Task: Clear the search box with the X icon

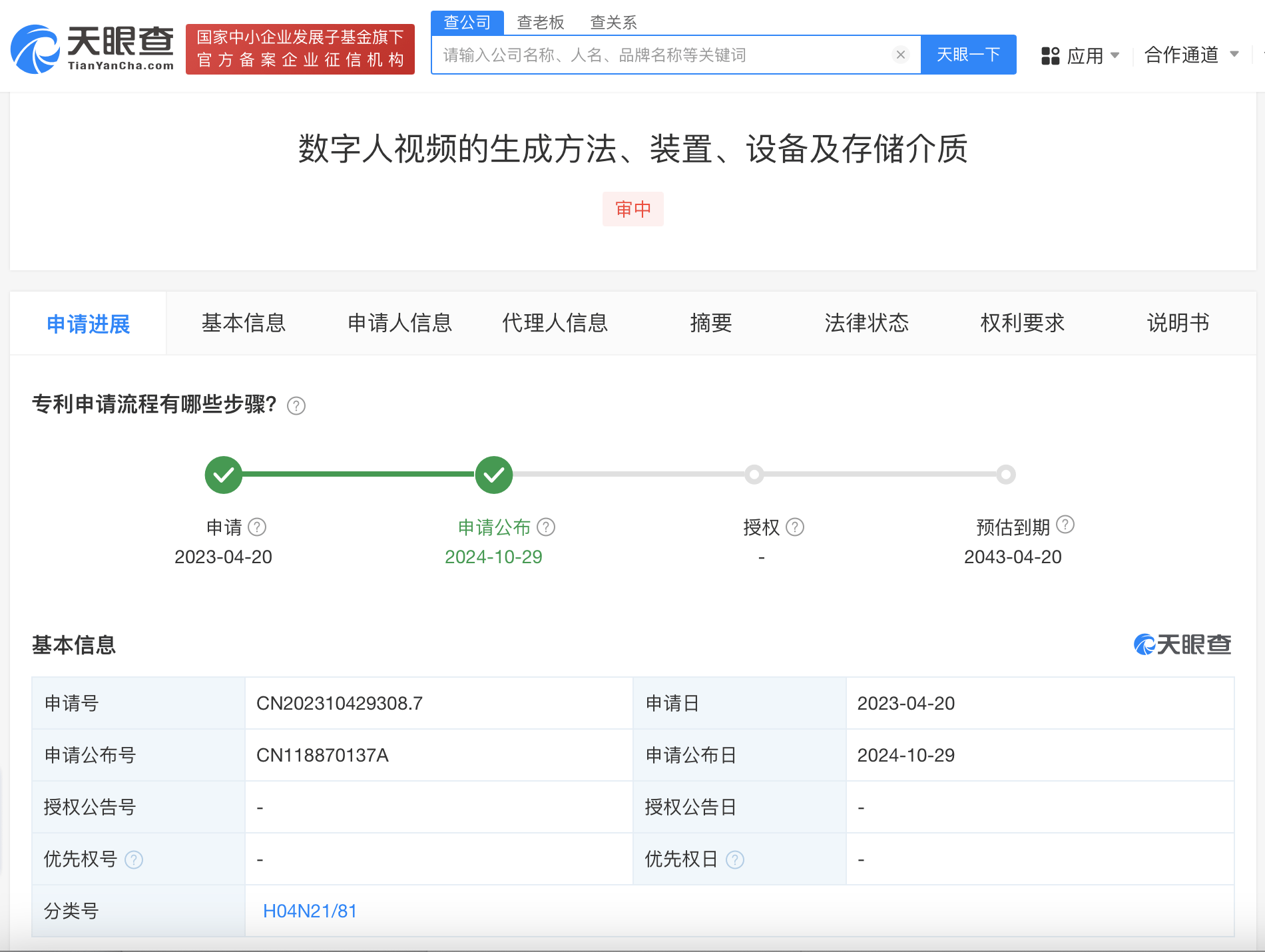Action: [x=900, y=55]
